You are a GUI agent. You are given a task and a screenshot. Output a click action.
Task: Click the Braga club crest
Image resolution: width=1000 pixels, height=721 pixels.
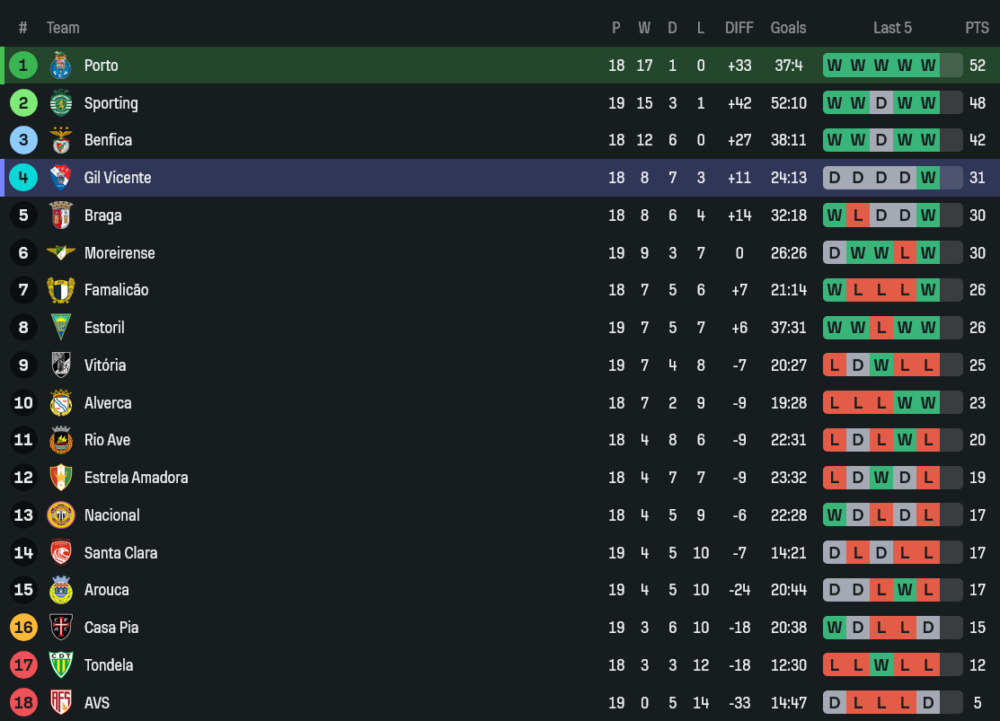click(x=61, y=215)
